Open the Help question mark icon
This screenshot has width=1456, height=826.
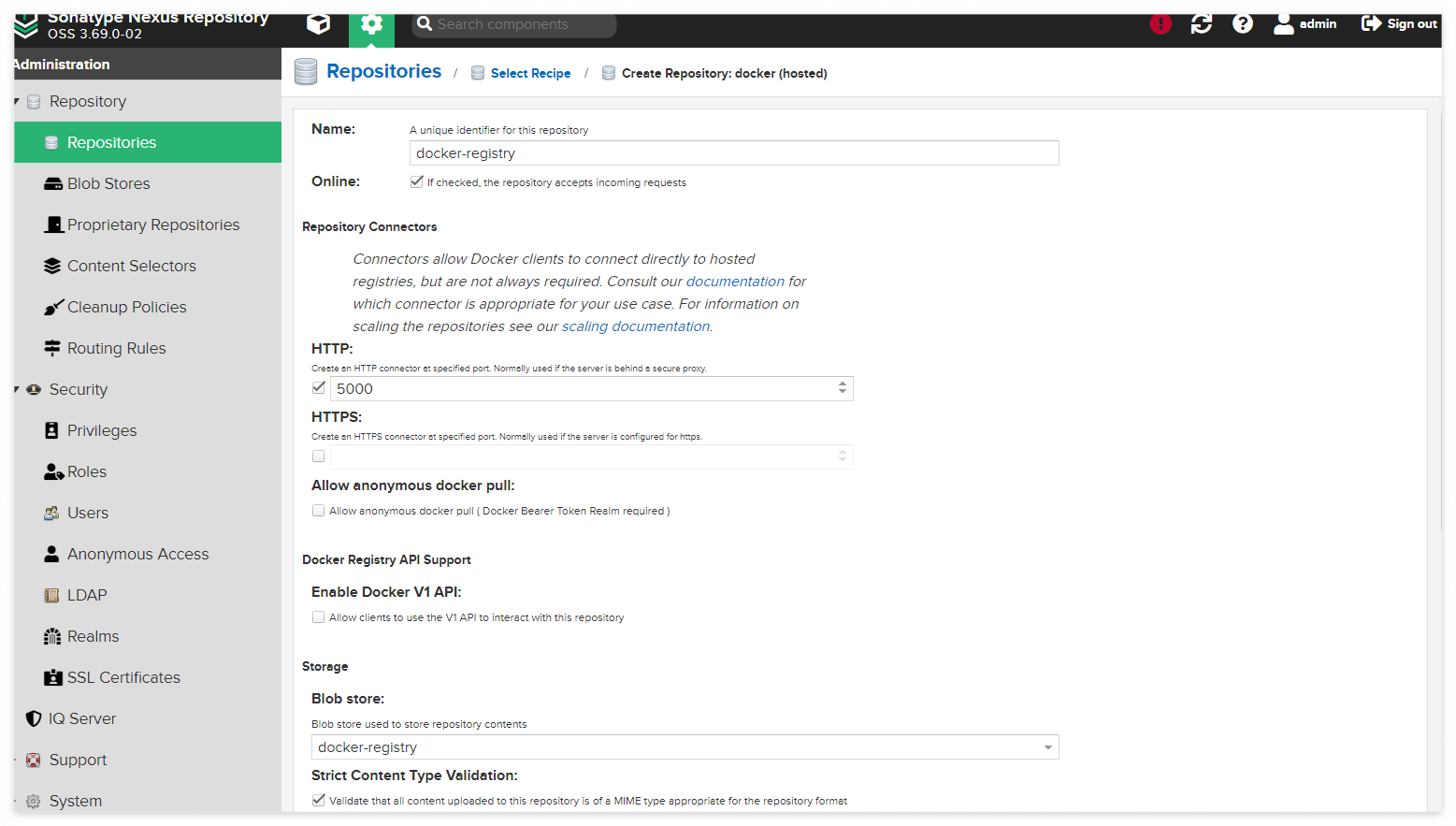[x=1243, y=24]
